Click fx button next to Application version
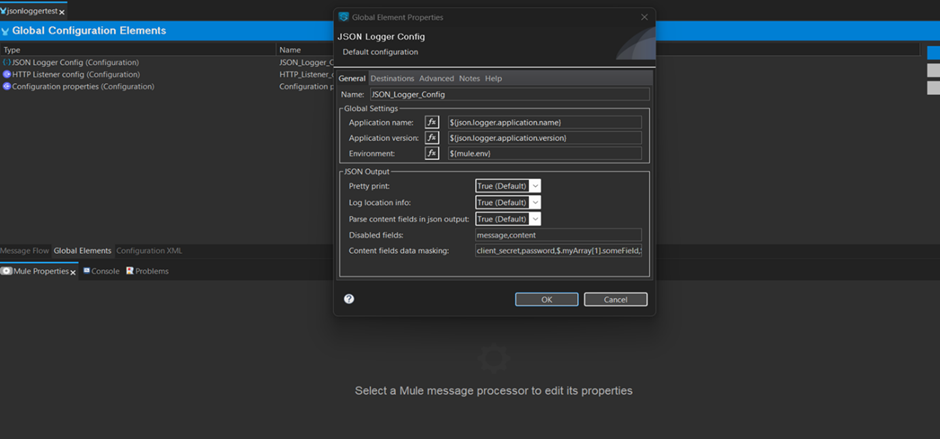This screenshot has width=940, height=439. coord(432,138)
